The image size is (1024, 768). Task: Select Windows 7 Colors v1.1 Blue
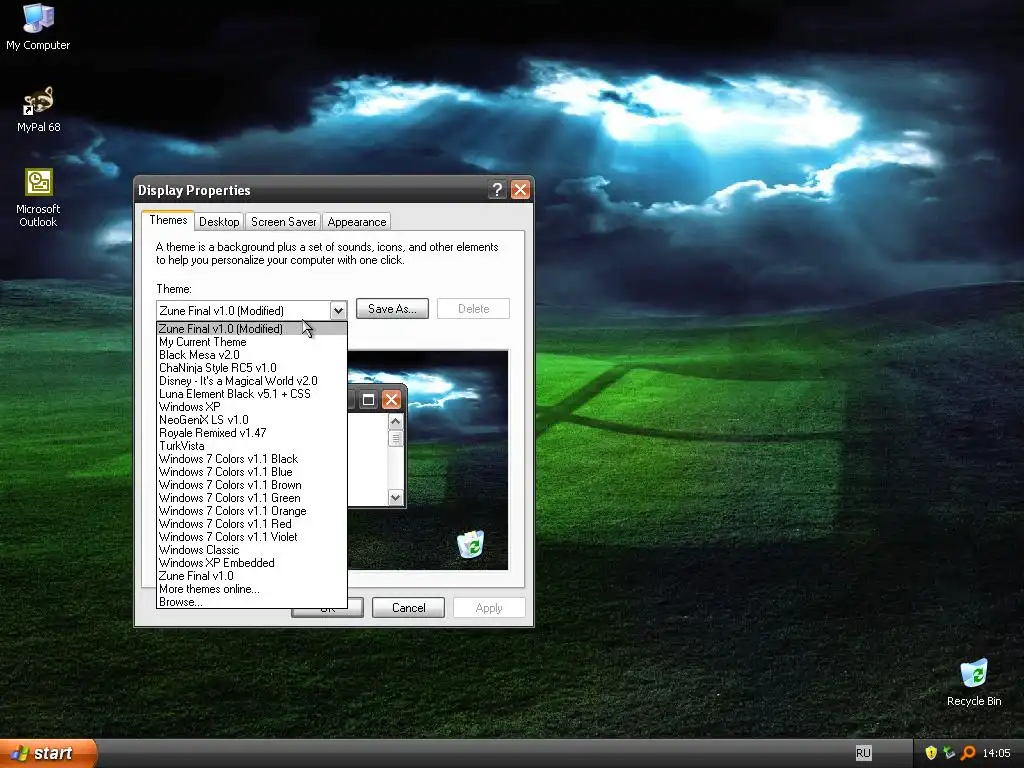tap(251, 472)
